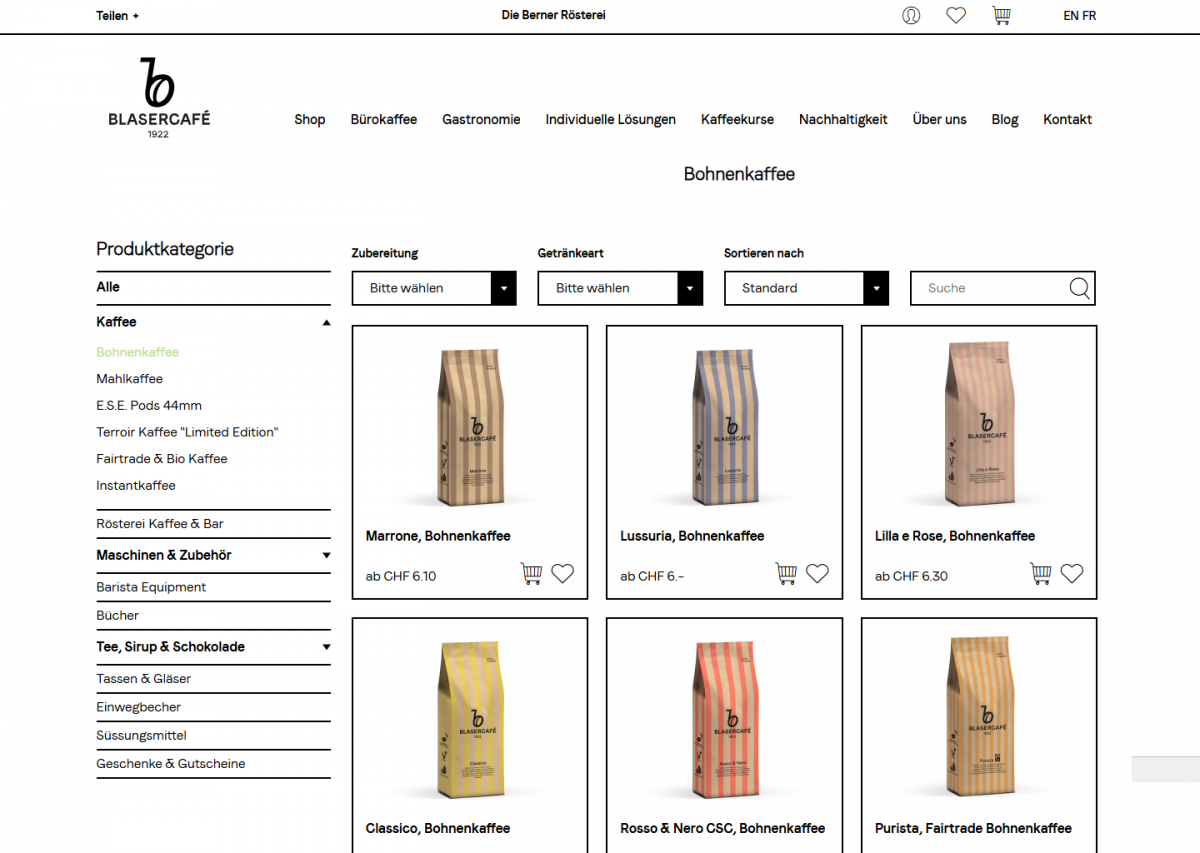Switch language to EN
The image size is (1200, 853).
click(1071, 16)
